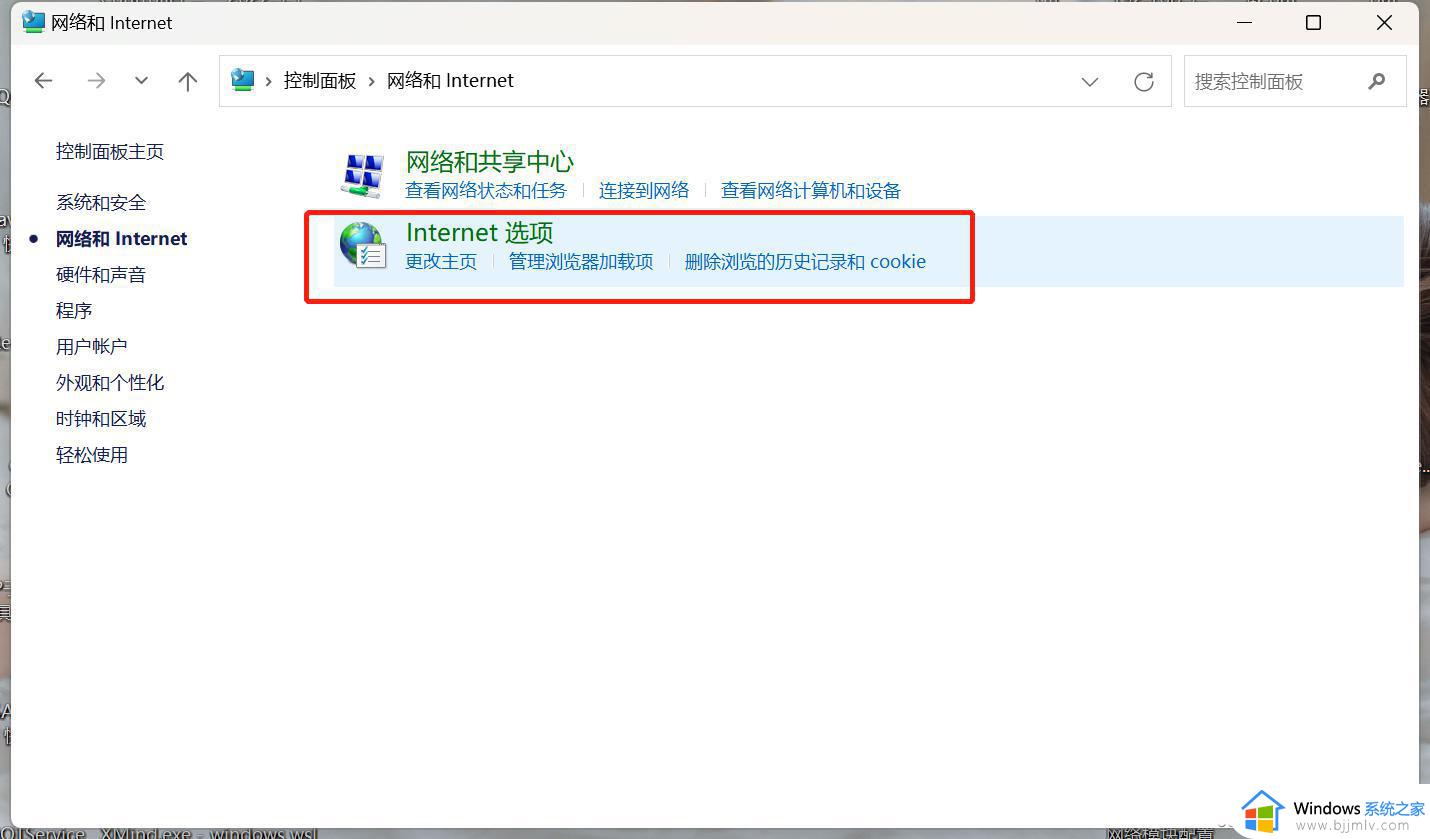Image resolution: width=1430 pixels, height=839 pixels.
Task: Click 更改主页 link
Action: point(441,261)
